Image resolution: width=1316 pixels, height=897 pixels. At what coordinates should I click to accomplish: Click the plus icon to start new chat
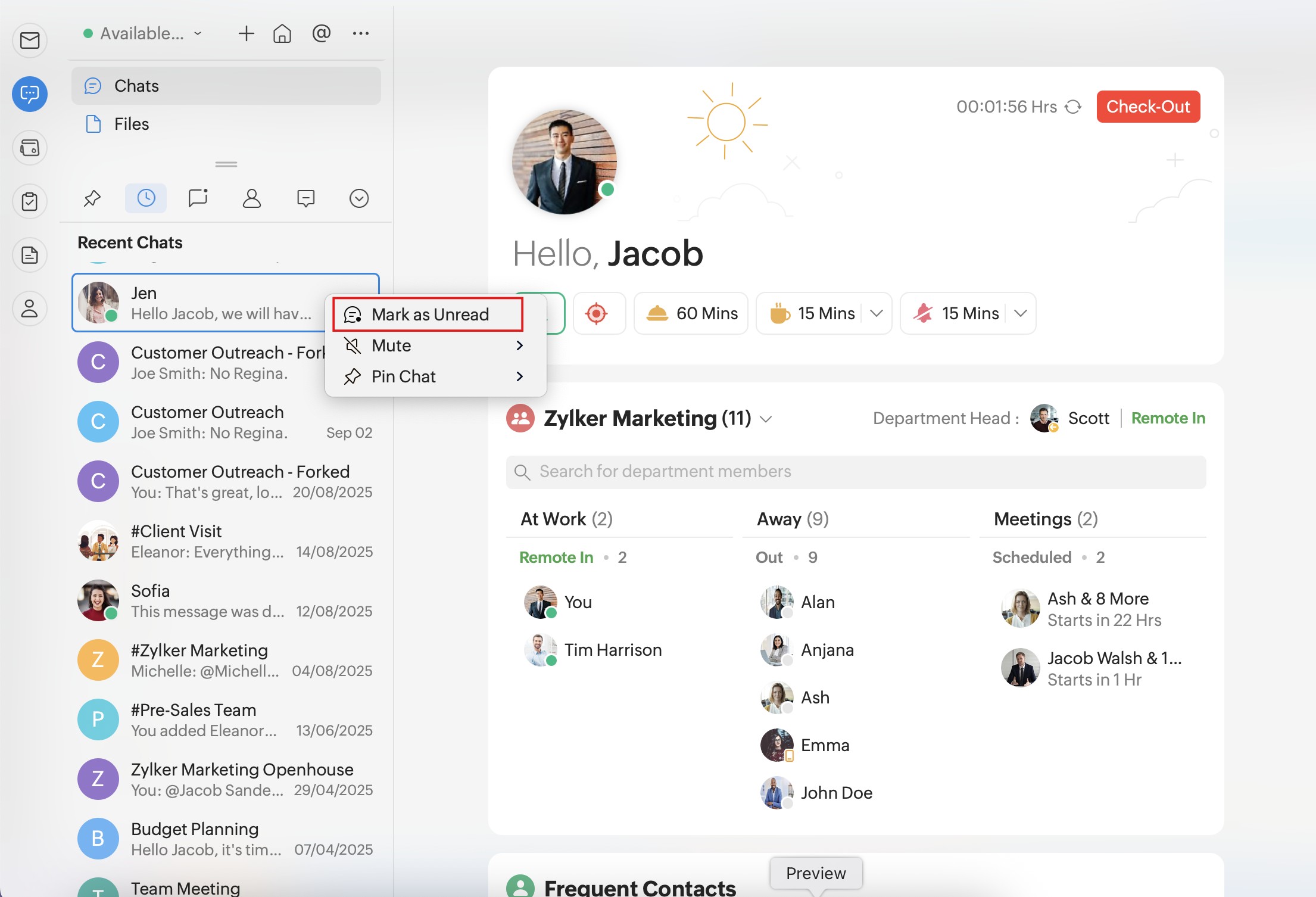tap(246, 33)
